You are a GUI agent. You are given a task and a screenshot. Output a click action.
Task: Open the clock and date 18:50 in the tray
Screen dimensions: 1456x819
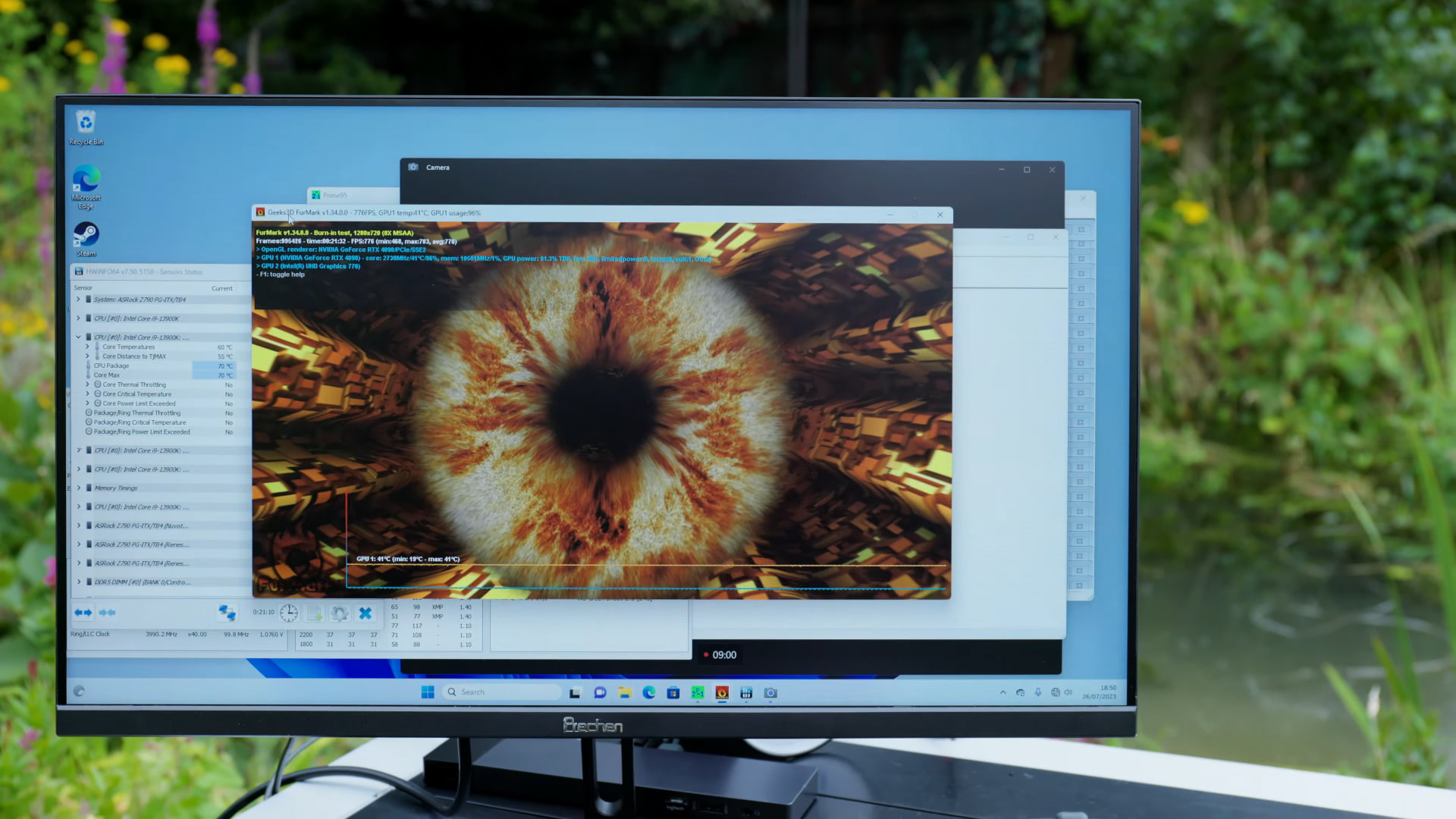[x=1099, y=692]
